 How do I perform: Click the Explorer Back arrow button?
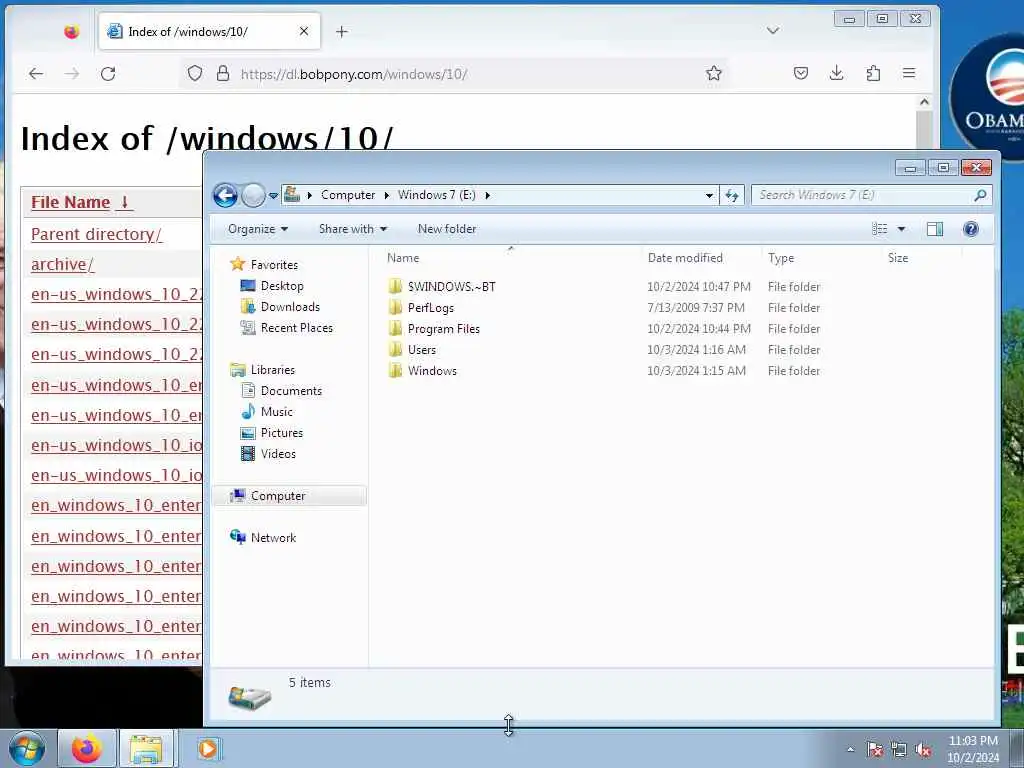pos(225,195)
